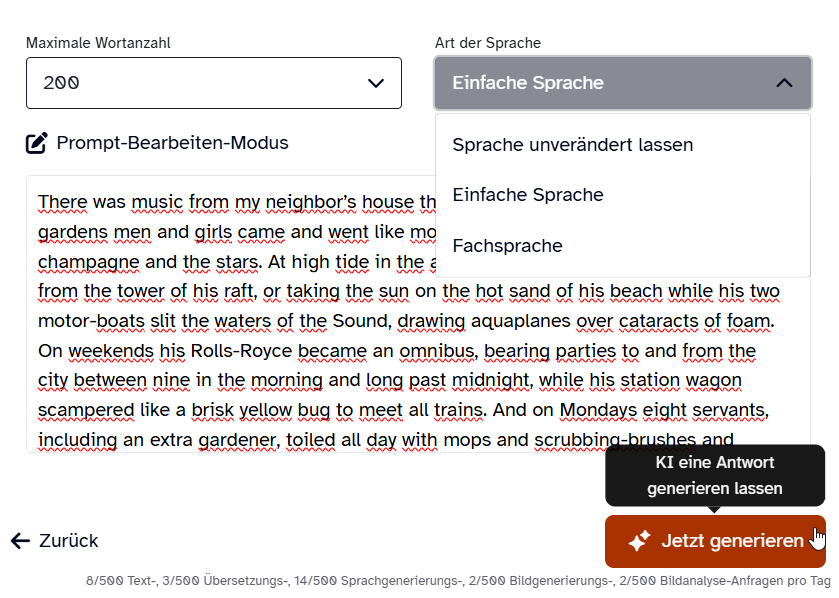
Task: Toggle the Prompt-Bearbeiten-Modus text label
Action: click(x=172, y=143)
